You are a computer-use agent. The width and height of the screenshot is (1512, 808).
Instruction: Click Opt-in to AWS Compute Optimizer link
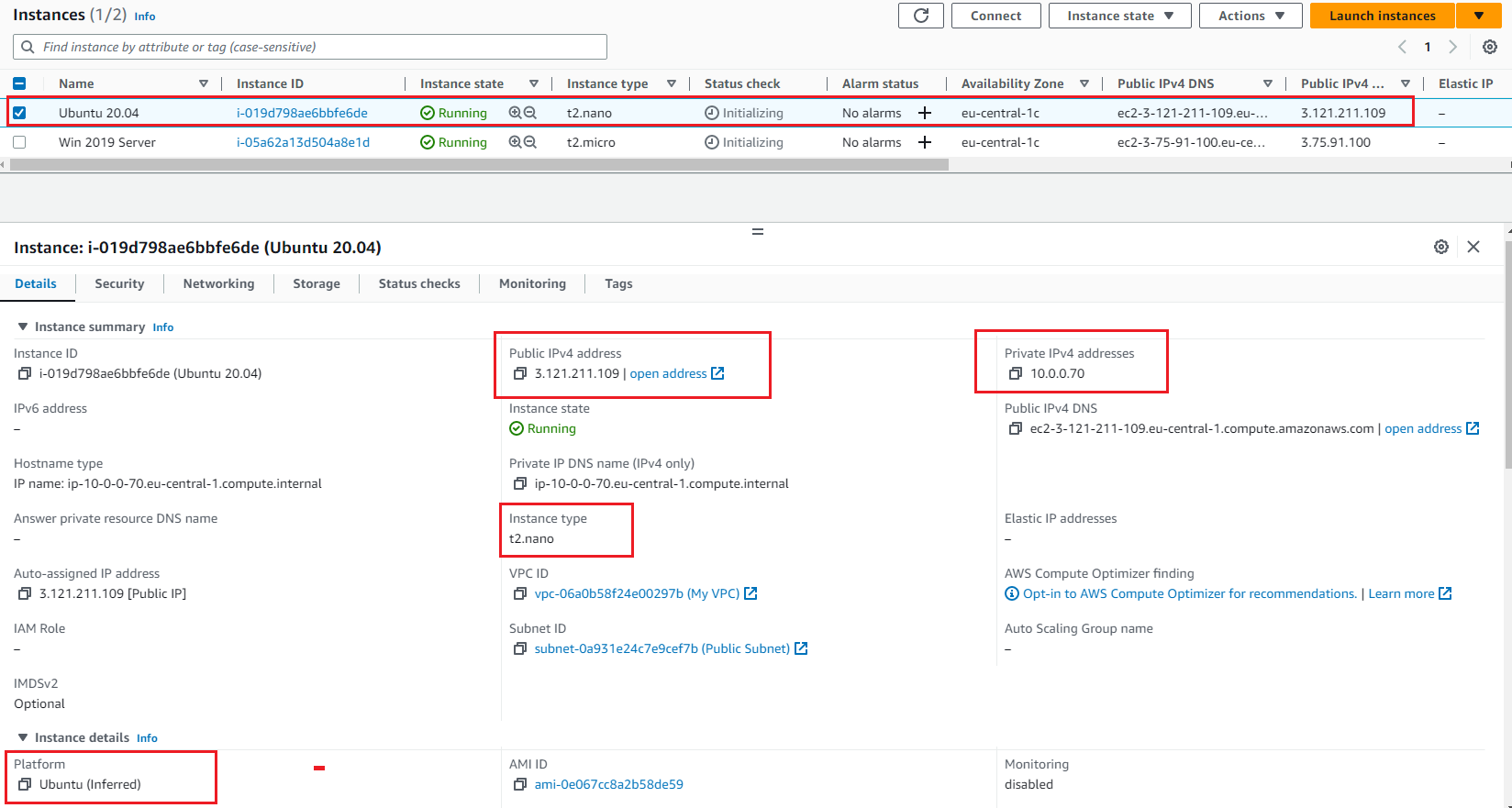[1189, 593]
